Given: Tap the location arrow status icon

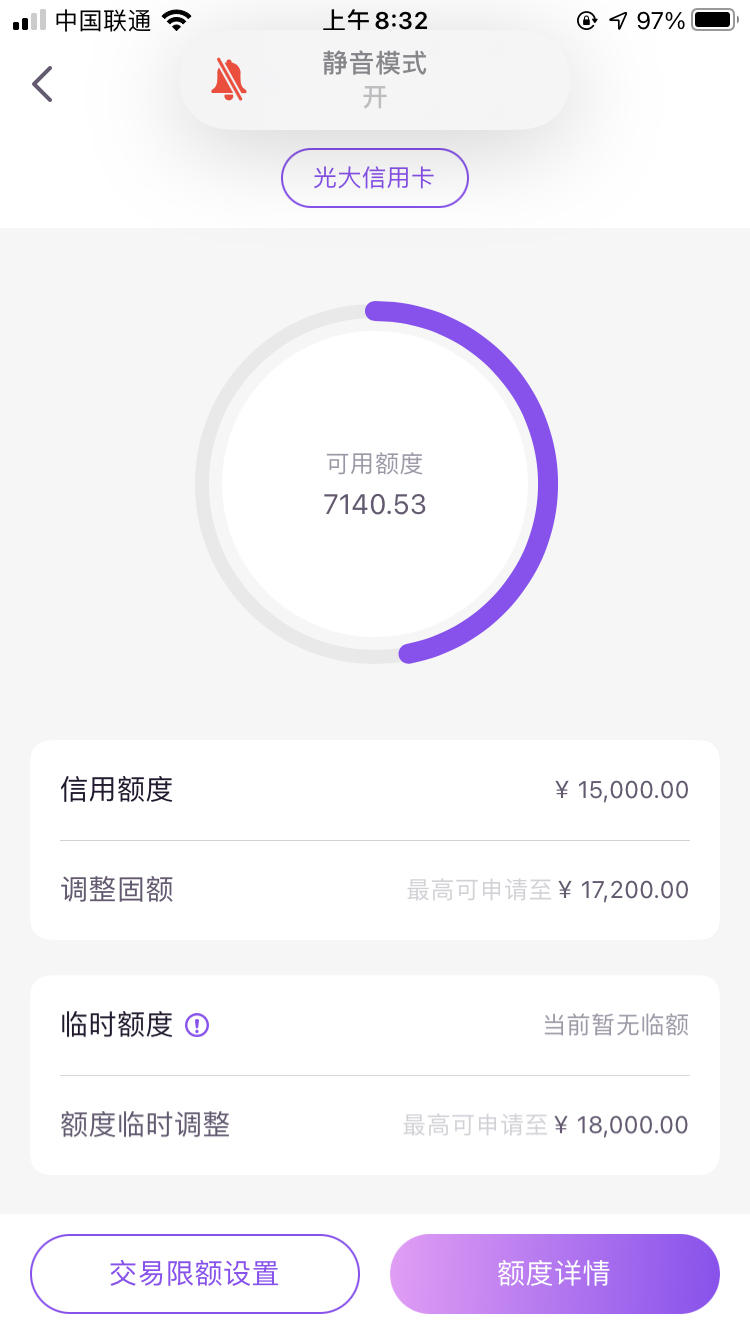Looking at the screenshot, I should click(619, 20).
